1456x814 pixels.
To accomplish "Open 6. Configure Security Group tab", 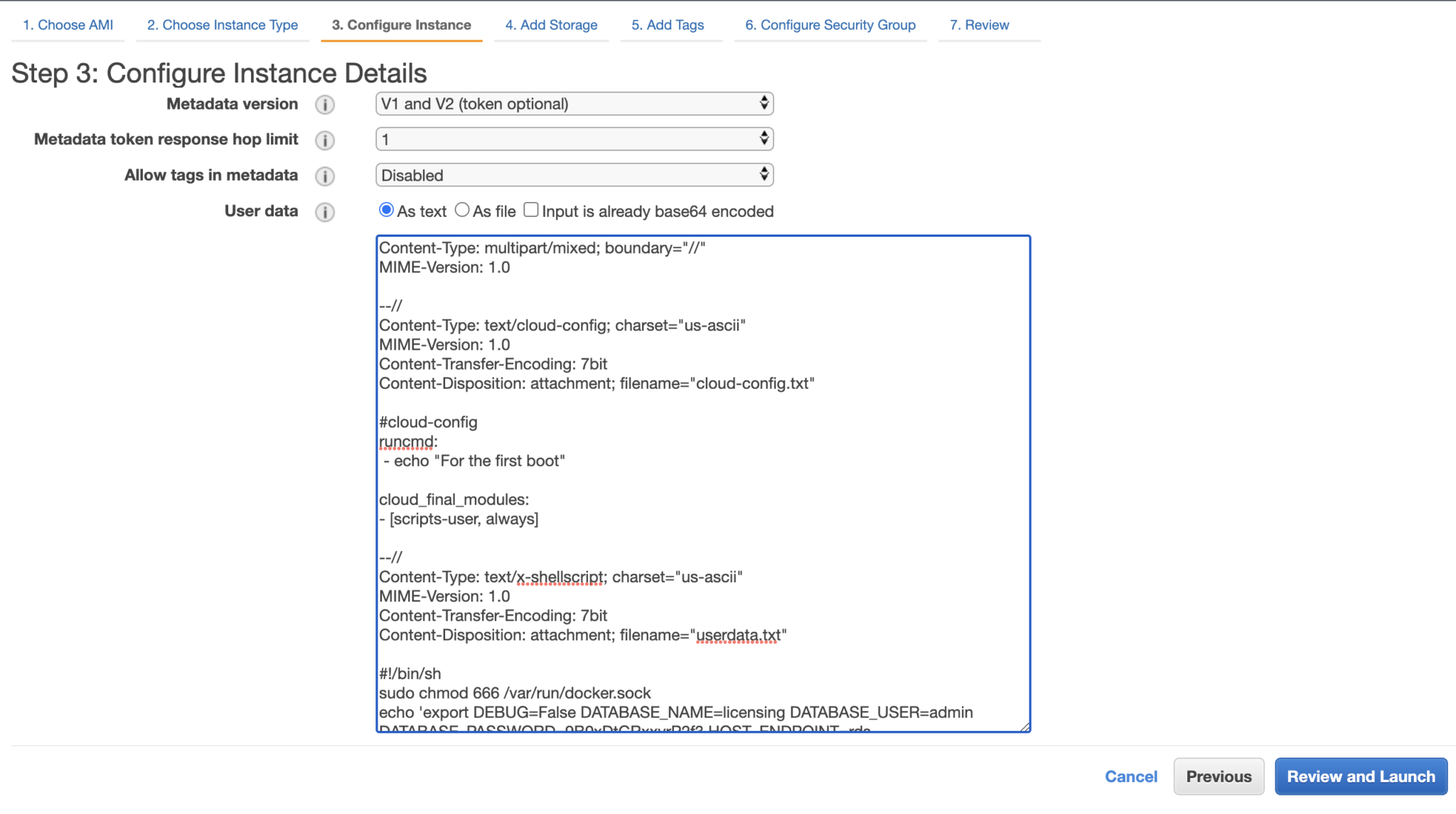I will coord(830,25).
